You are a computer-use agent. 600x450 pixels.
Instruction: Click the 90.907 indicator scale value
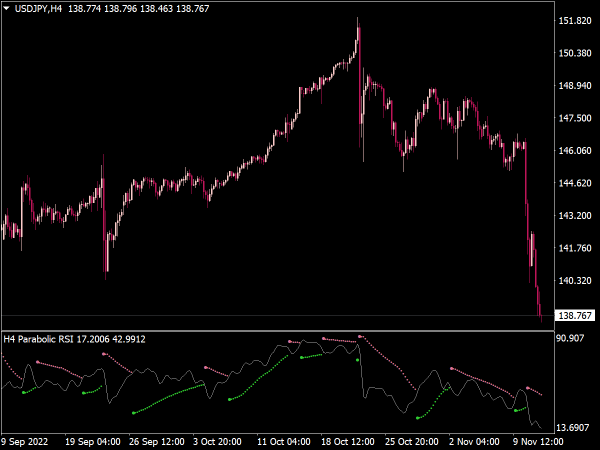click(570, 338)
